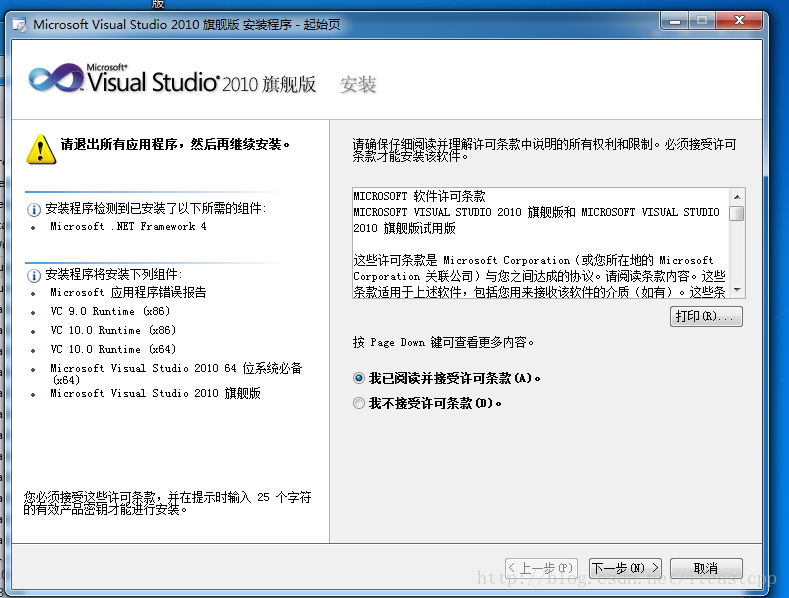This screenshot has width=789, height=598.
Task: Select the do not accept license radio button
Action: [x=359, y=403]
